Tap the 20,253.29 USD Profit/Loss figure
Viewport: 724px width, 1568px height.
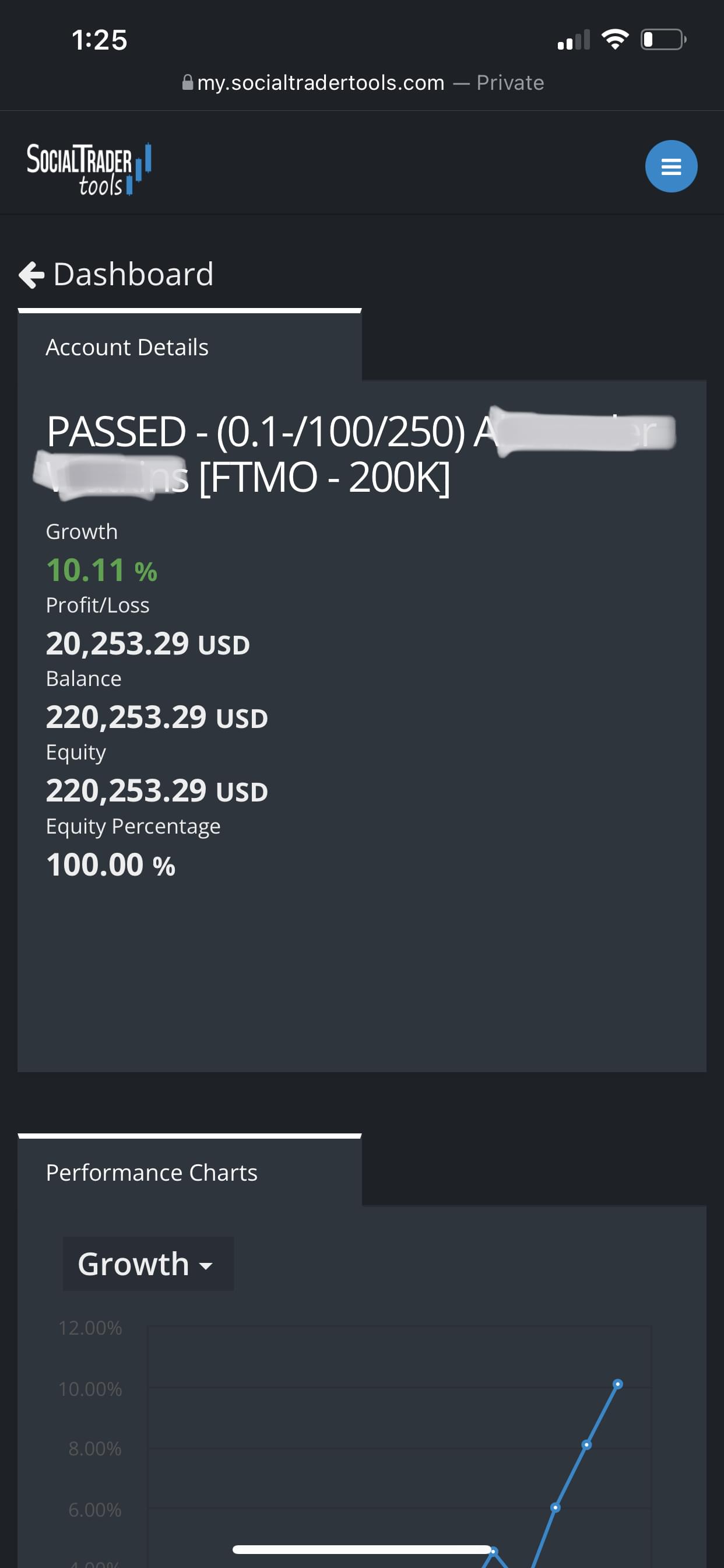pos(148,643)
